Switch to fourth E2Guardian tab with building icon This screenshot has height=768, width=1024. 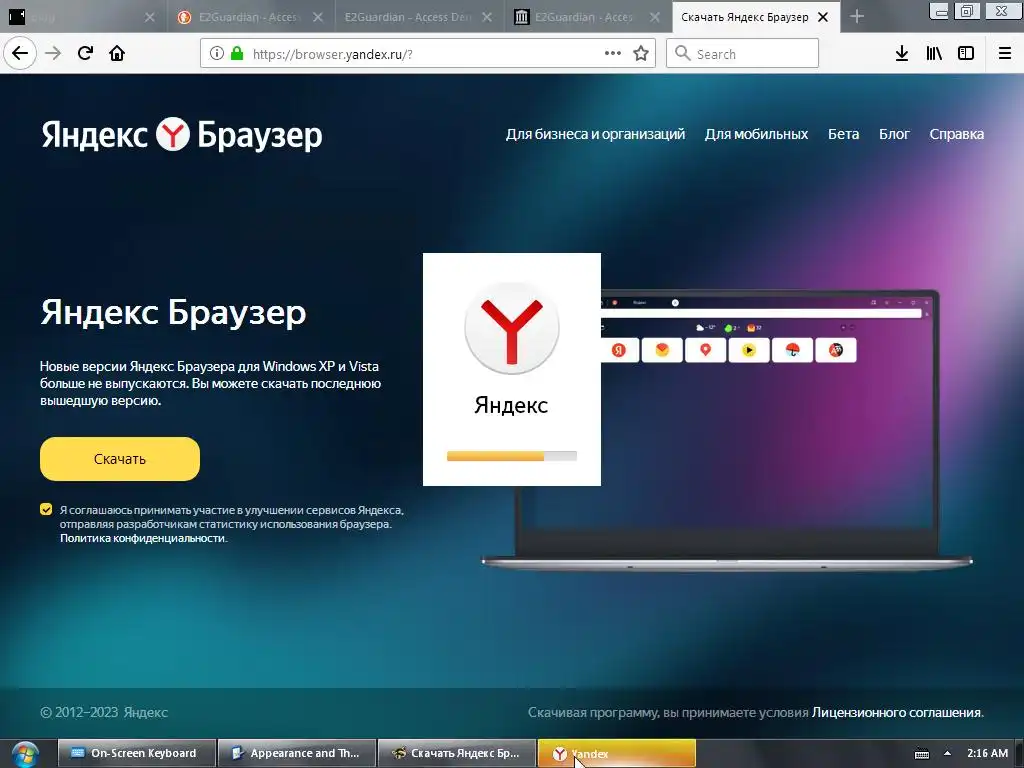(588, 17)
